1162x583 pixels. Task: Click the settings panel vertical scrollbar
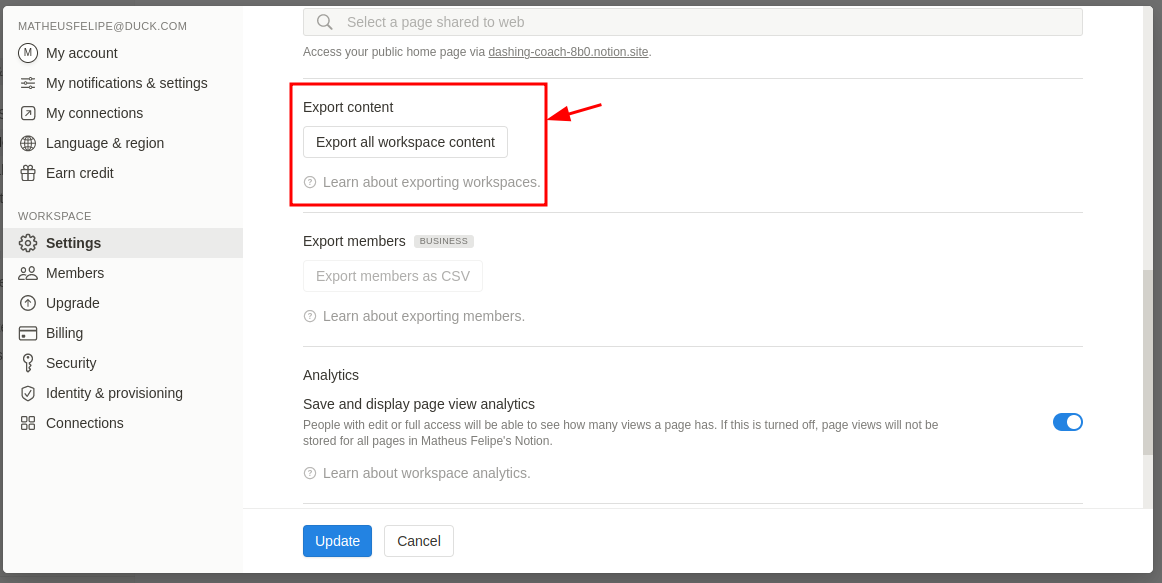tap(1148, 362)
